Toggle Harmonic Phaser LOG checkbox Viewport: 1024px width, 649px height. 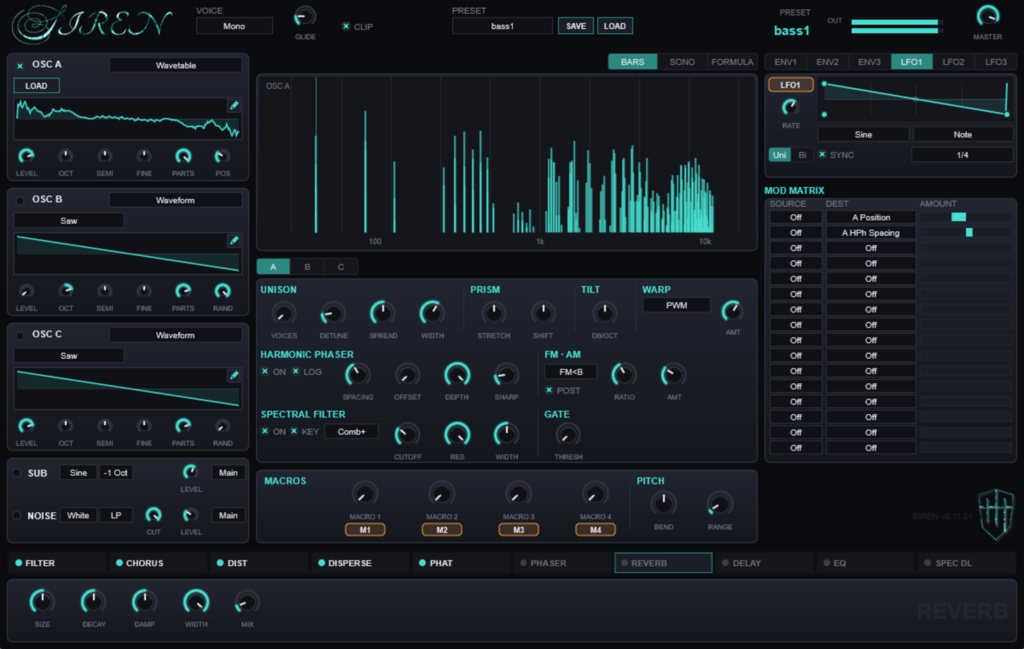(296, 372)
